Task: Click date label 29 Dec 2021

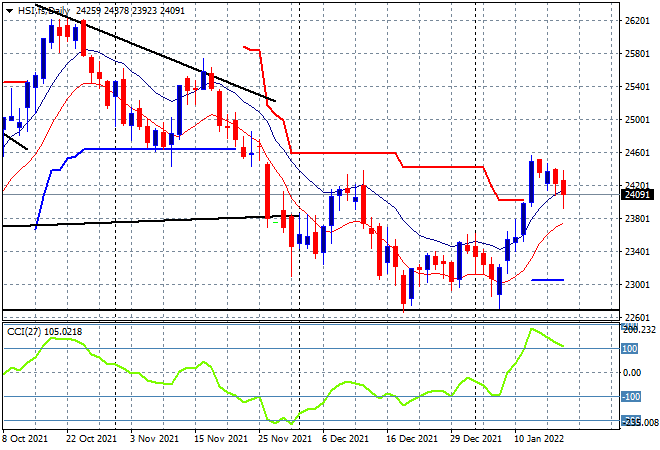Action: point(475,439)
